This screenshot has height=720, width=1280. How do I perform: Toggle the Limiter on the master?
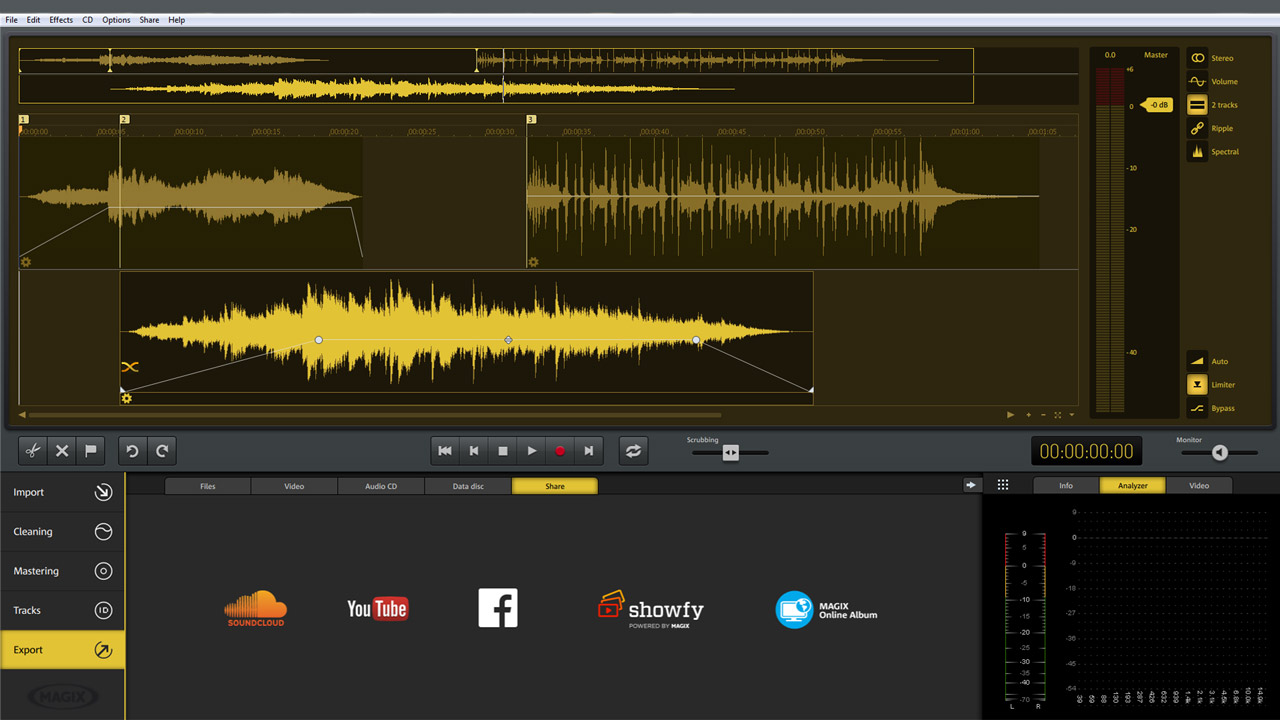pyautogui.click(x=1212, y=384)
